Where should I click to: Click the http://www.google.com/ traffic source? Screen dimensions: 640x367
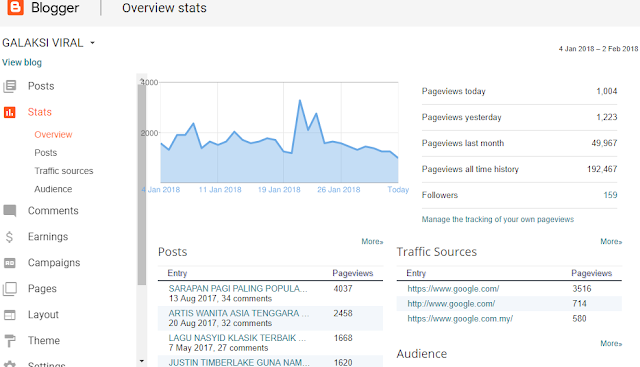coord(451,304)
